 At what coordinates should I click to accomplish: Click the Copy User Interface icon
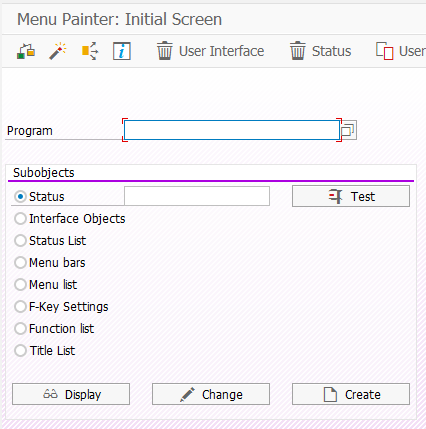[384, 51]
